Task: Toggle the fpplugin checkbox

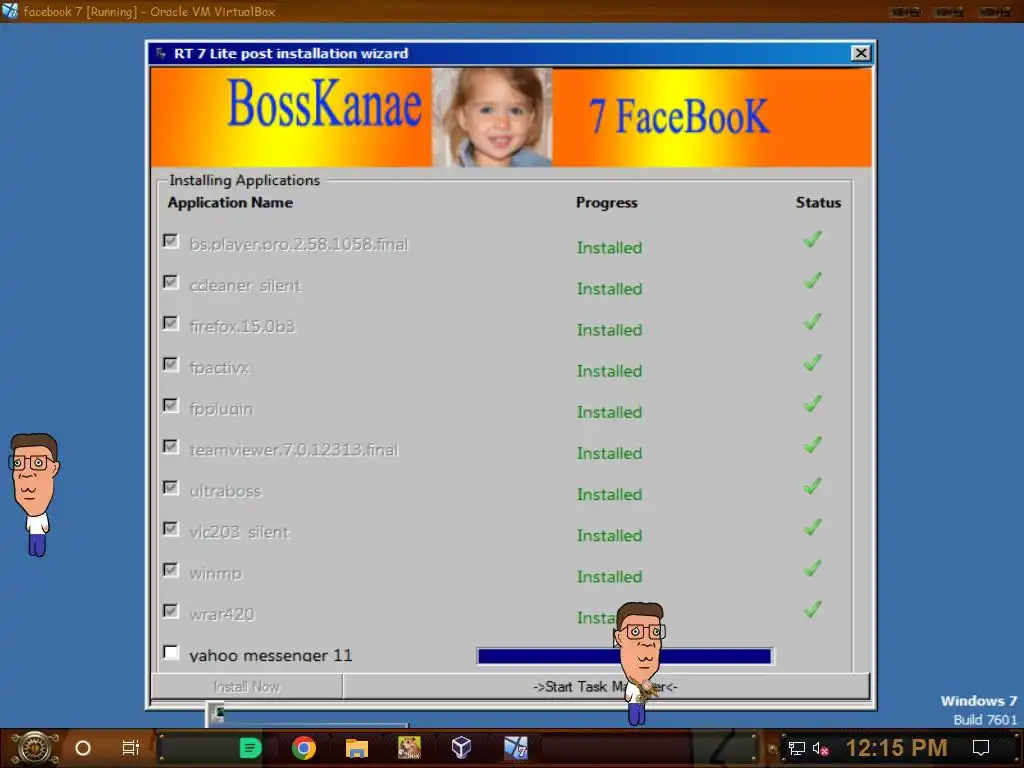Action: (x=171, y=406)
